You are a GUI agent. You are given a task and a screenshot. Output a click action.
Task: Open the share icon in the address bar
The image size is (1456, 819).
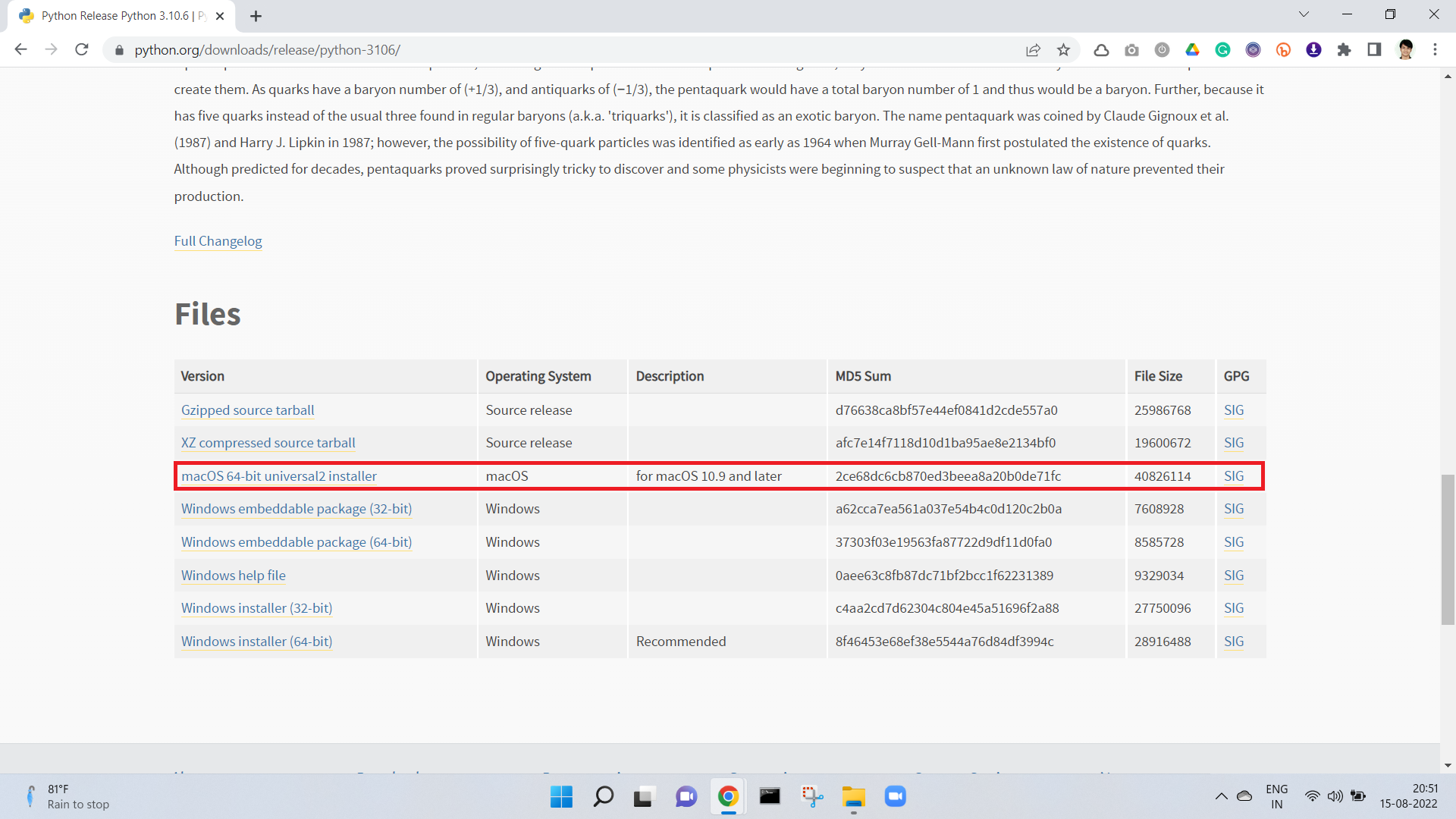click(1033, 50)
